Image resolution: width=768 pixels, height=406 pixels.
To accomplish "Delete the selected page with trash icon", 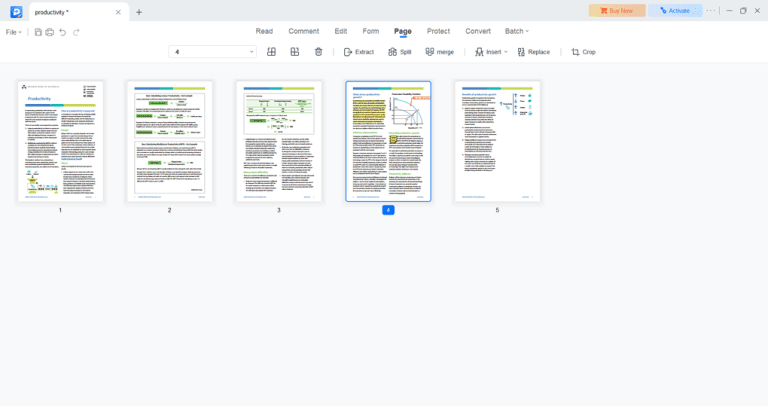I will click(318, 52).
